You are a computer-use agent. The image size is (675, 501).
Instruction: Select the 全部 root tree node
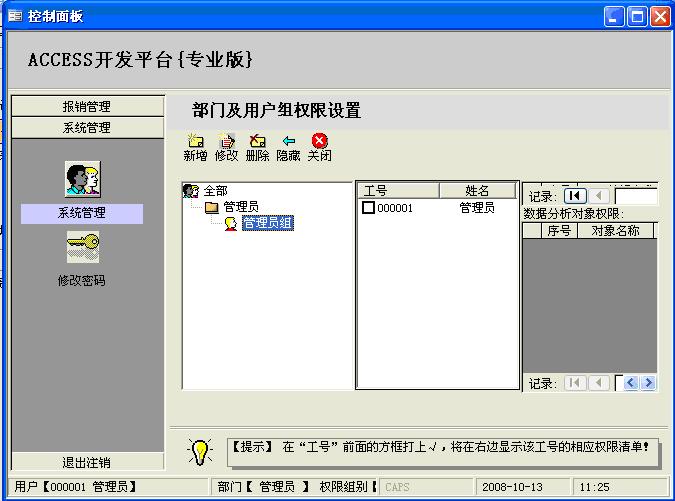(215, 191)
